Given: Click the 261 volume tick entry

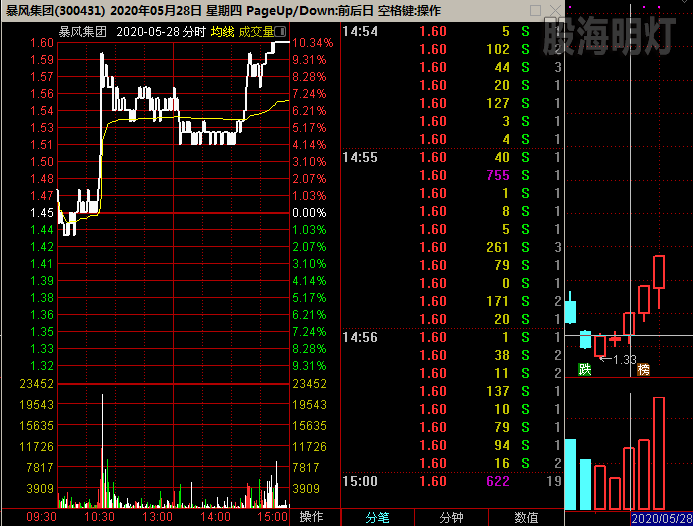Looking at the screenshot, I should coord(498,248).
